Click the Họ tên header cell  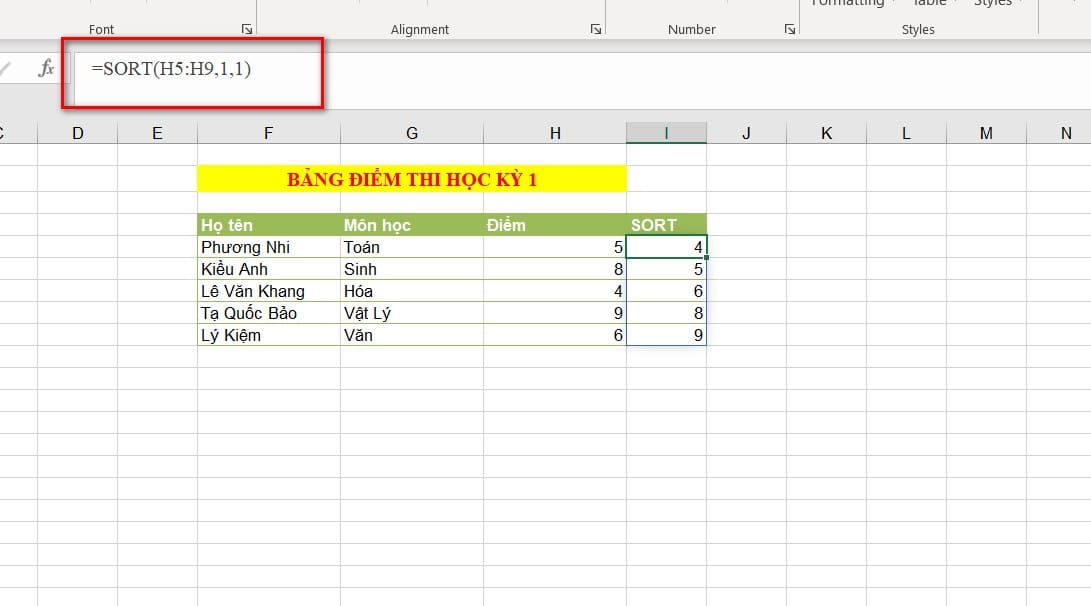pos(268,225)
